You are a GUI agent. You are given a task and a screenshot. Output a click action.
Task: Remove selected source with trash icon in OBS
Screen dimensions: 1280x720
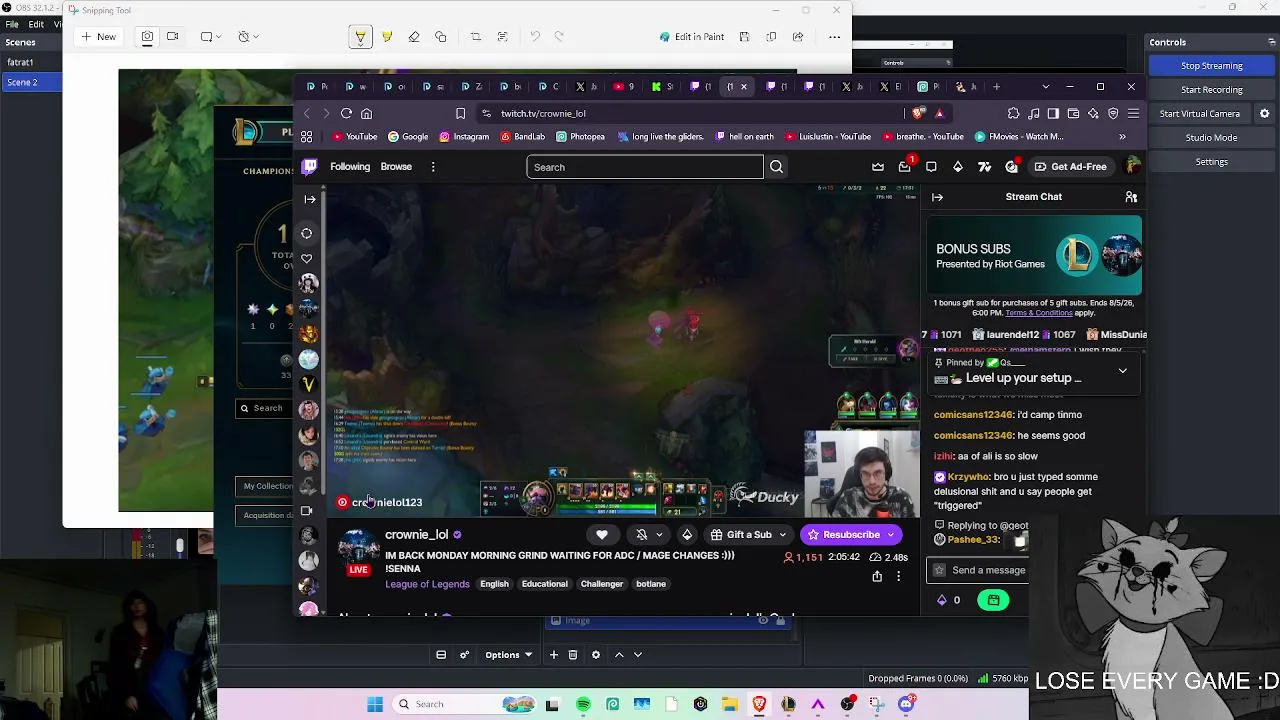tap(573, 655)
